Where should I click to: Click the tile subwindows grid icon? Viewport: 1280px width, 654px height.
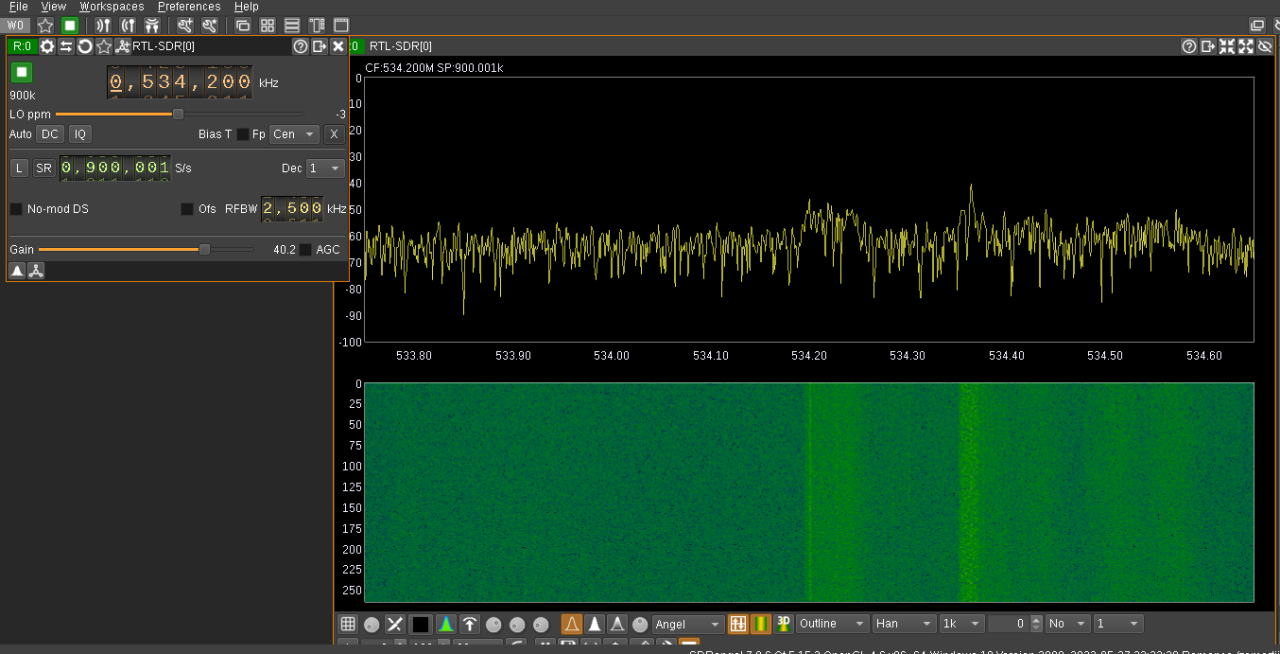point(267,25)
